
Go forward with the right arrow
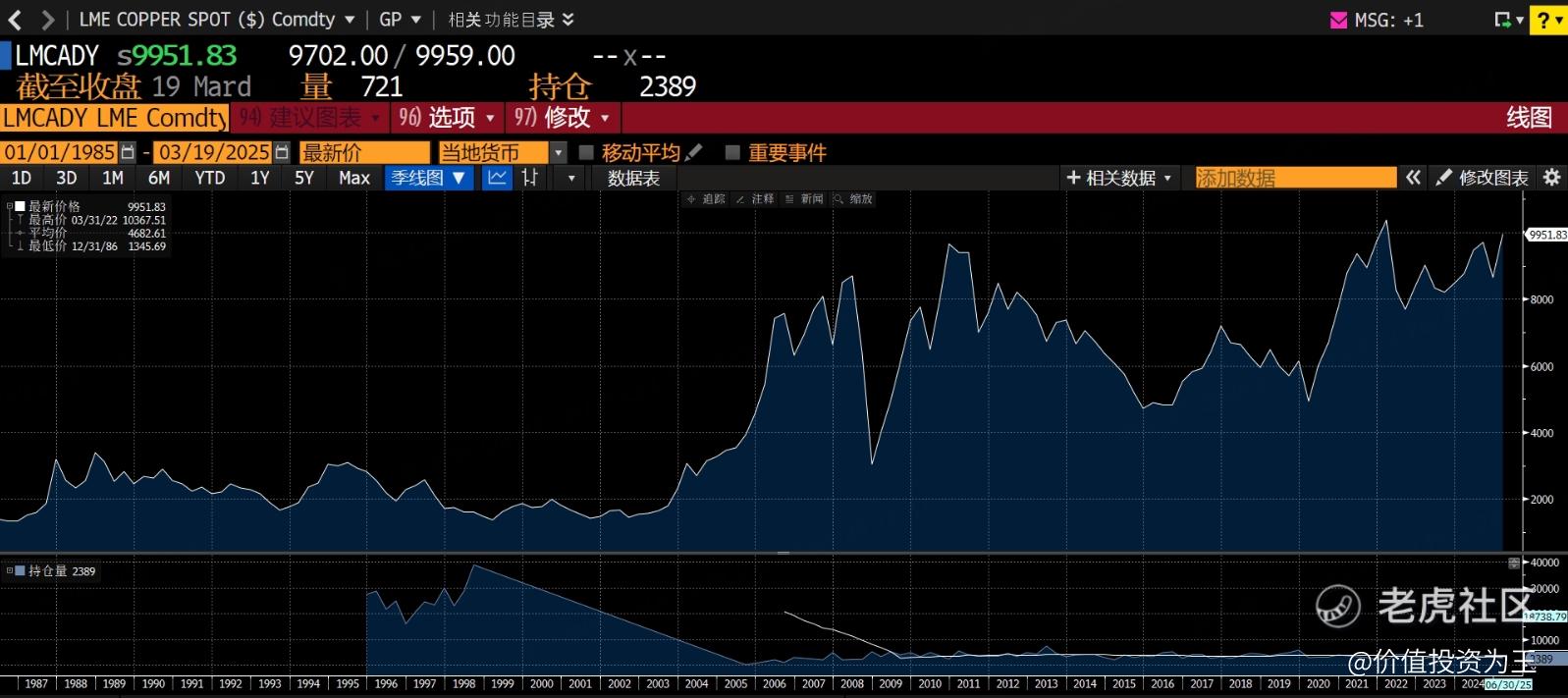coord(47,20)
